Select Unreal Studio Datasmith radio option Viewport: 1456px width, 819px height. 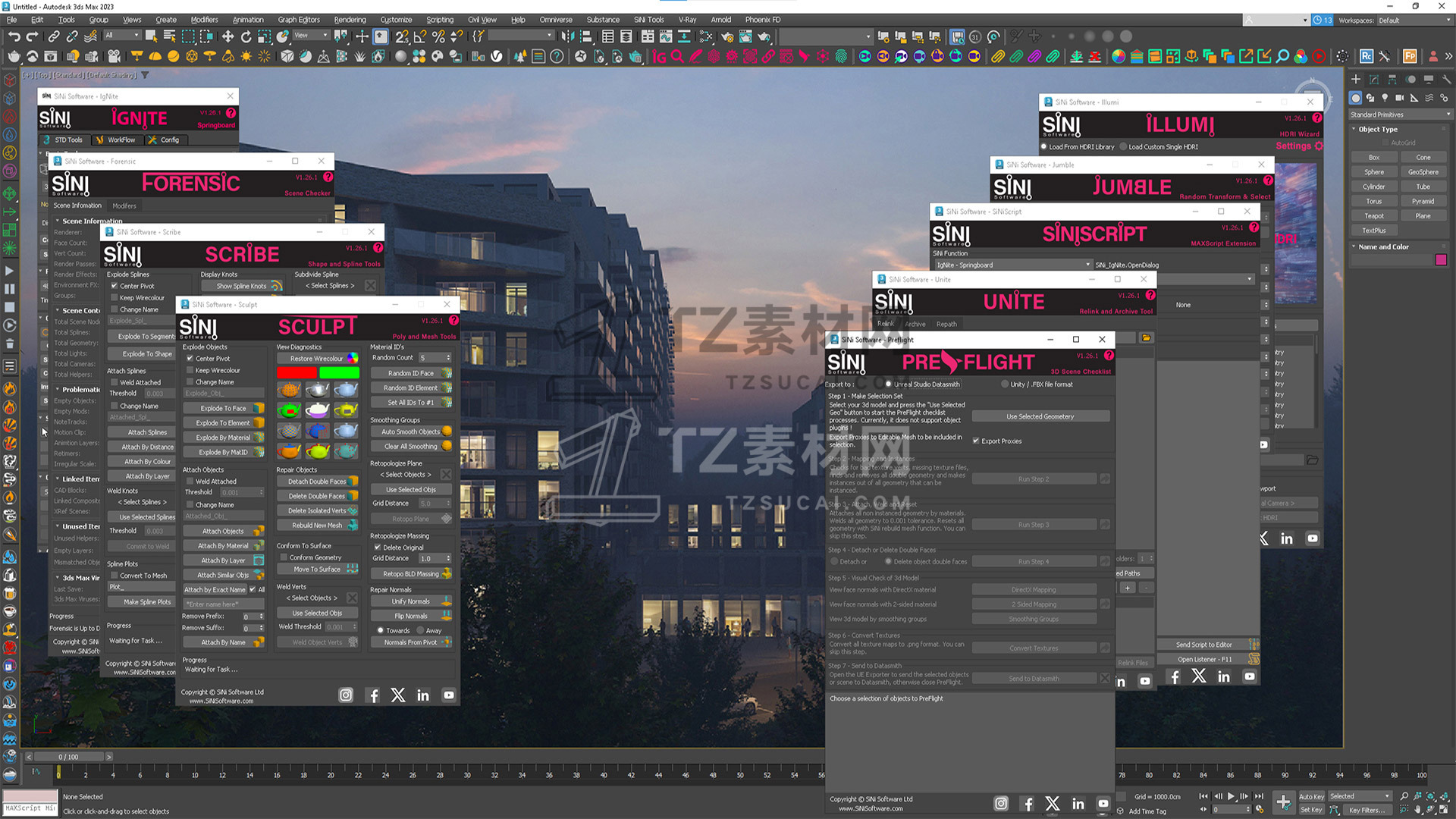click(x=889, y=384)
